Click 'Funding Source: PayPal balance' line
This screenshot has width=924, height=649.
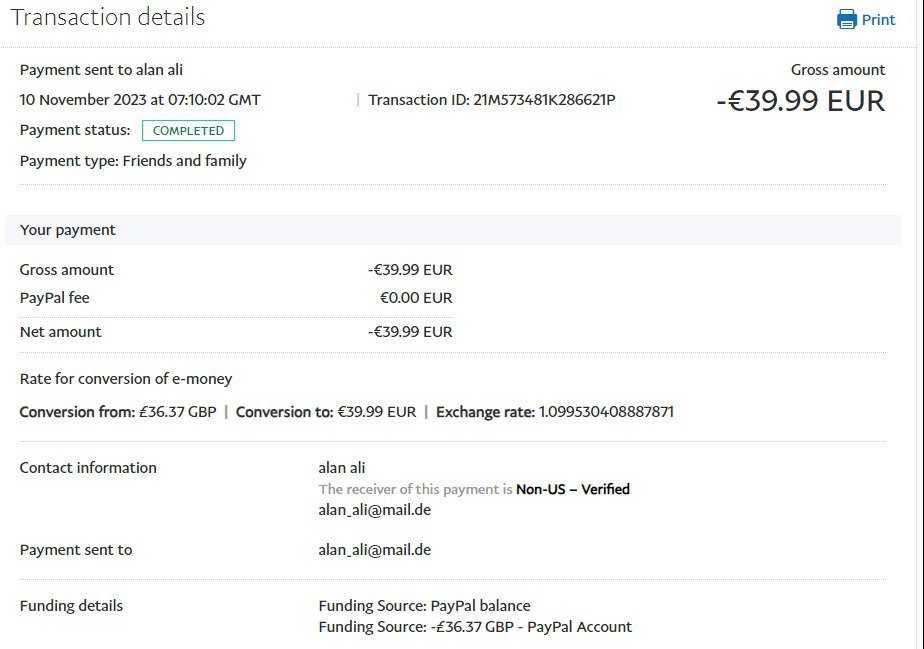[x=424, y=606]
